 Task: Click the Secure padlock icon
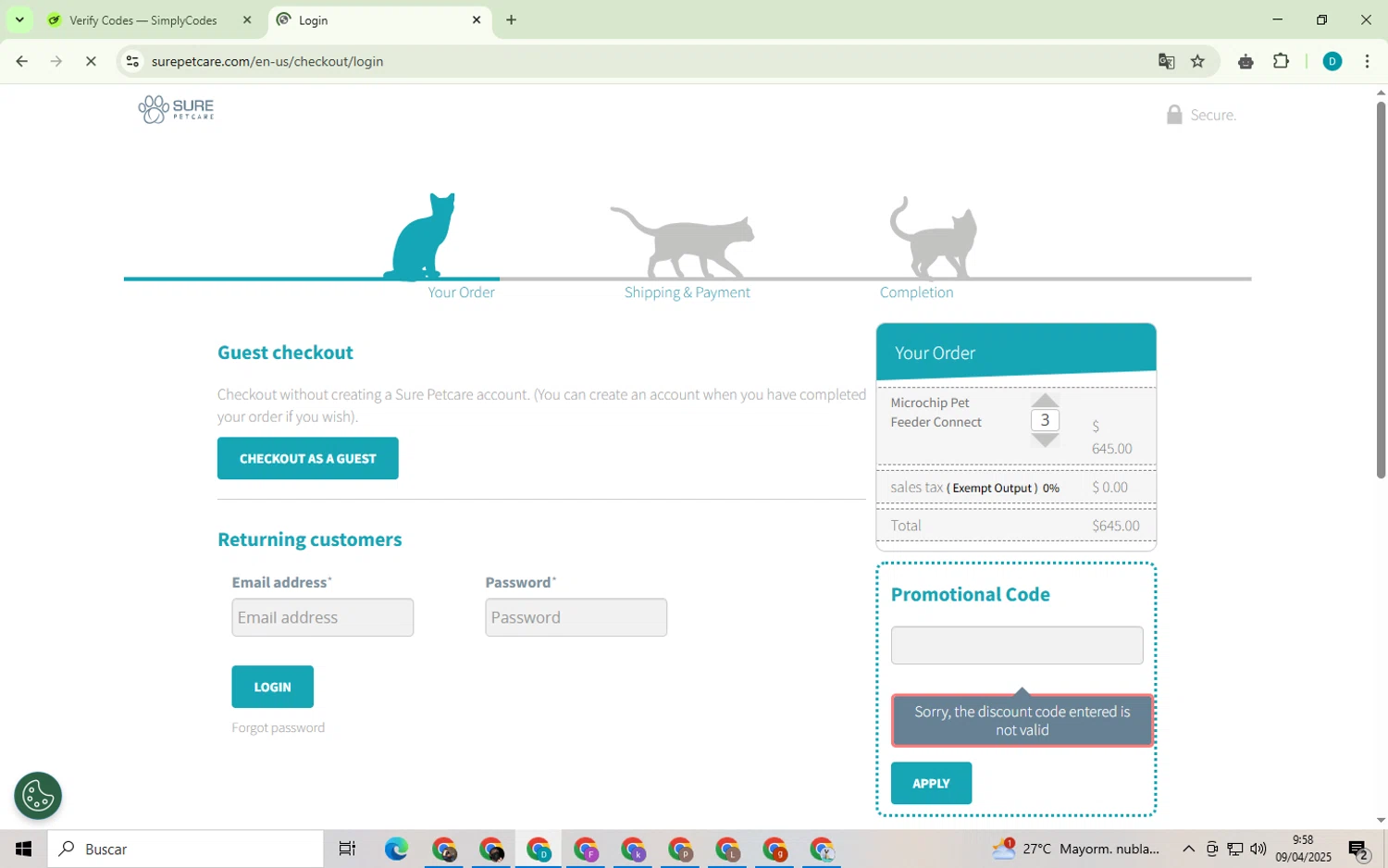tap(1174, 114)
